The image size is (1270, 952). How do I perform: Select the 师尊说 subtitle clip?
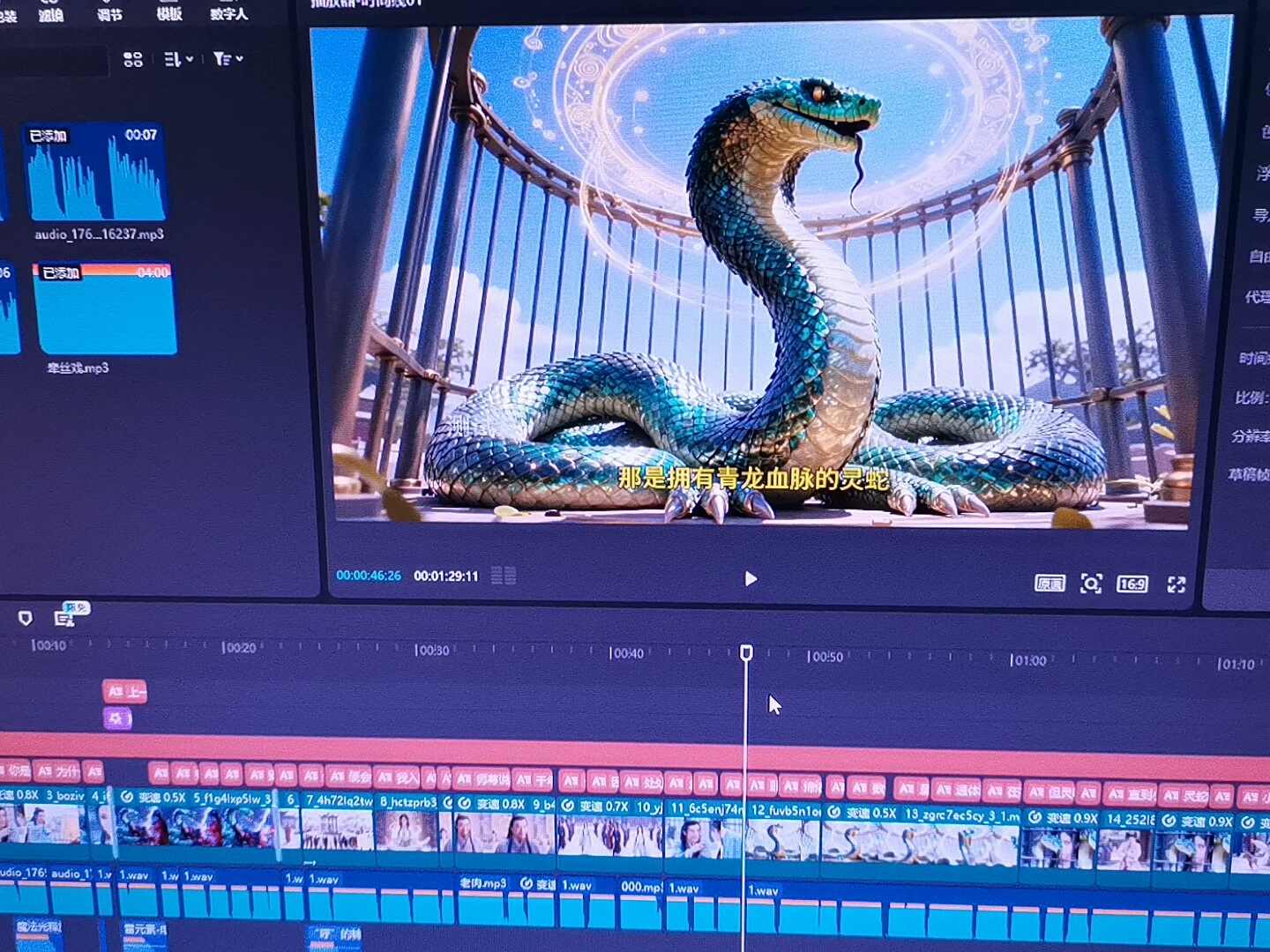(x=483, y=779)
